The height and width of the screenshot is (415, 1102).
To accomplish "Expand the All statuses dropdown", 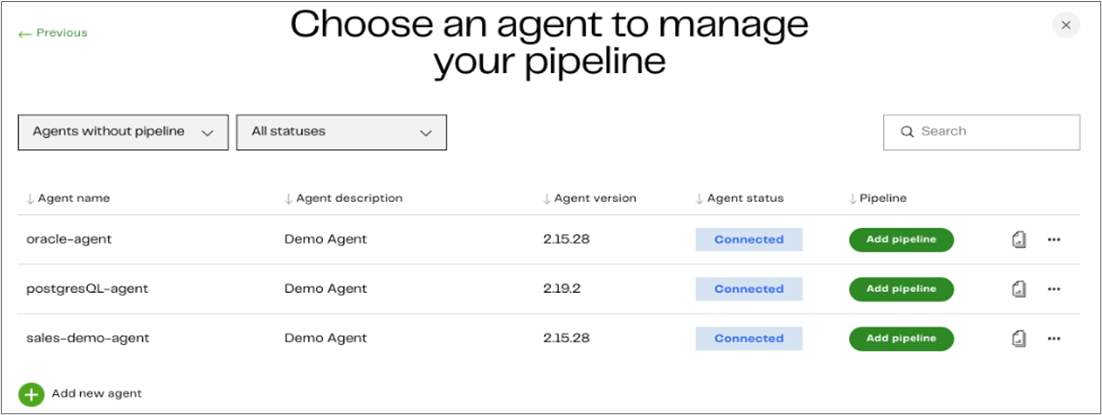I will (342, 132).
